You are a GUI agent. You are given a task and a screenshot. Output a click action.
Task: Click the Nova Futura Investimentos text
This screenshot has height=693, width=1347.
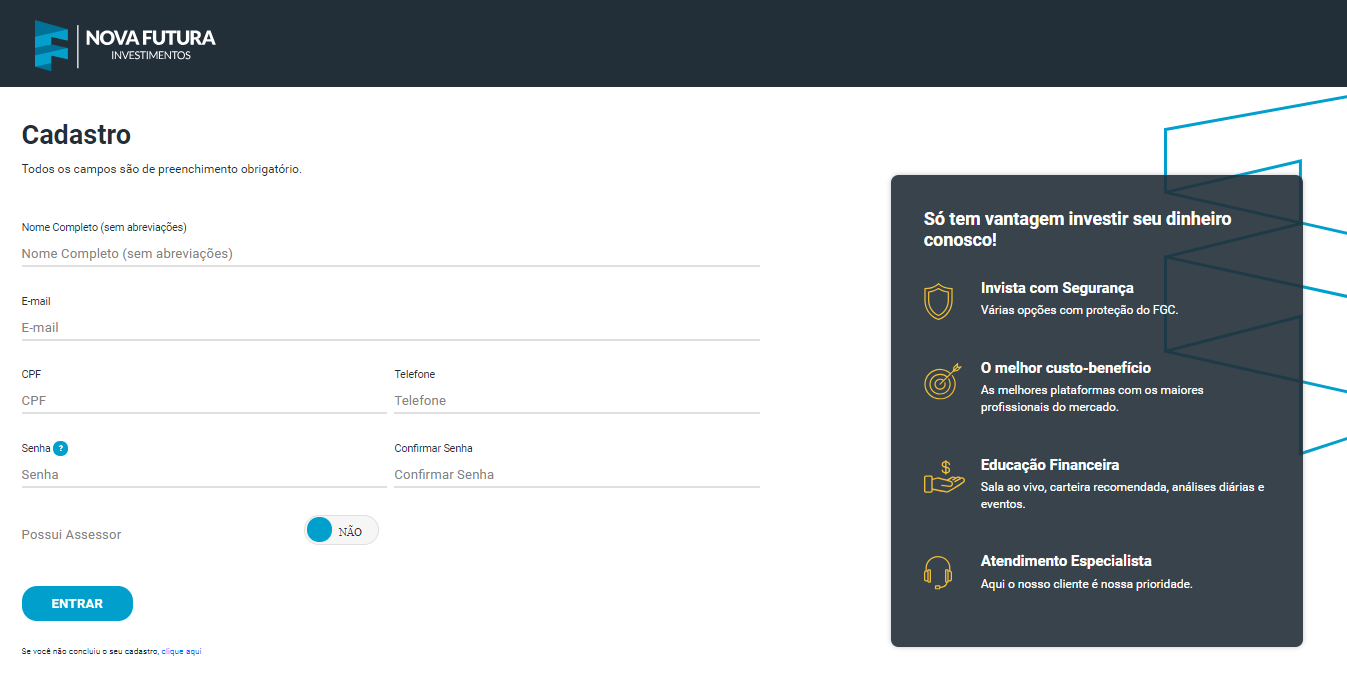(x=150, y=45)
